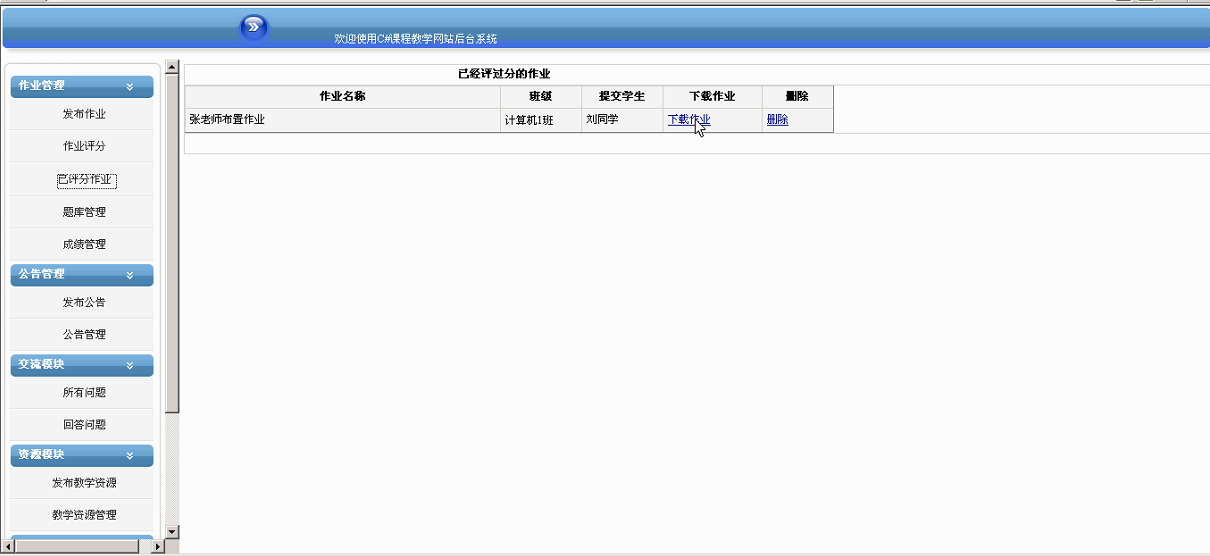Select the 刘同学 cell
The width and height of the screenshot is (1210, 556).
click(622, 120)
